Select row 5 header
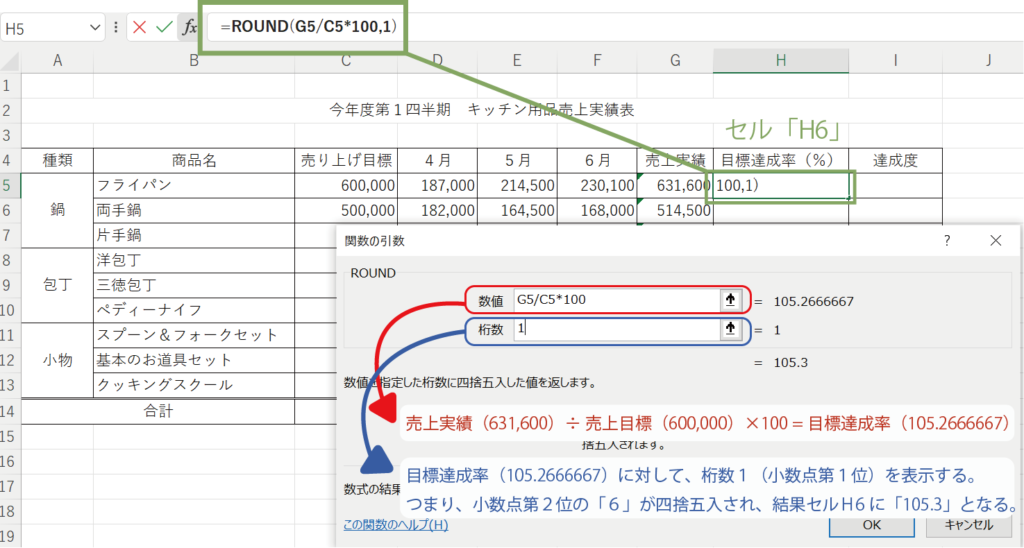This screenshot has width=1024, height=548. tap(10, 185)
